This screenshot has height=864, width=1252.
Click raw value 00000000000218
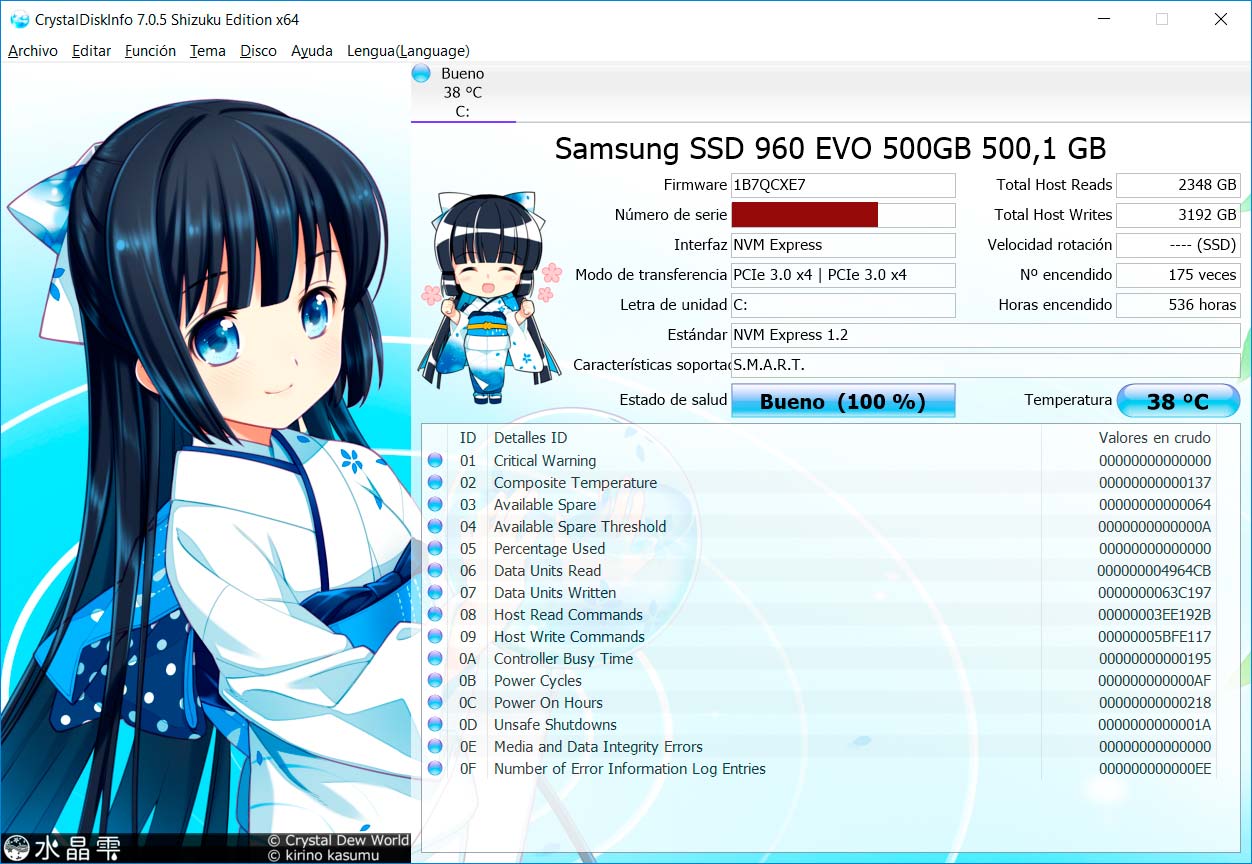pyautogui.click(x=1154, y=703)
